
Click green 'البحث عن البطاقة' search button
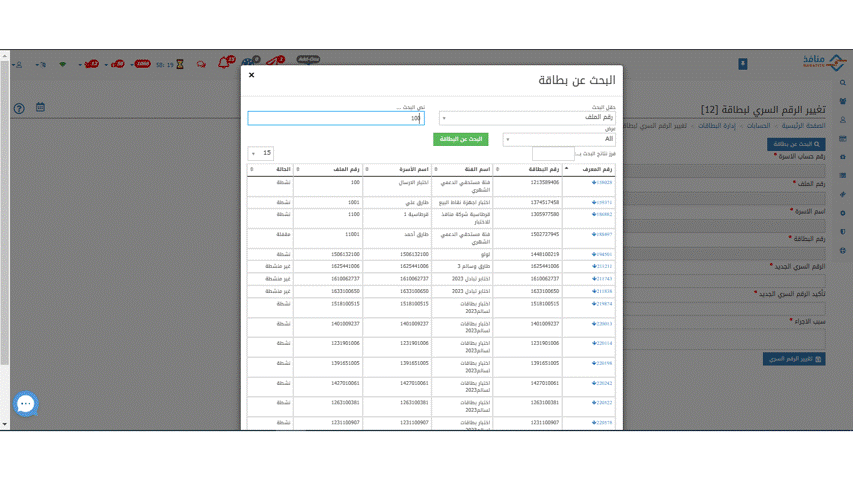460,139
